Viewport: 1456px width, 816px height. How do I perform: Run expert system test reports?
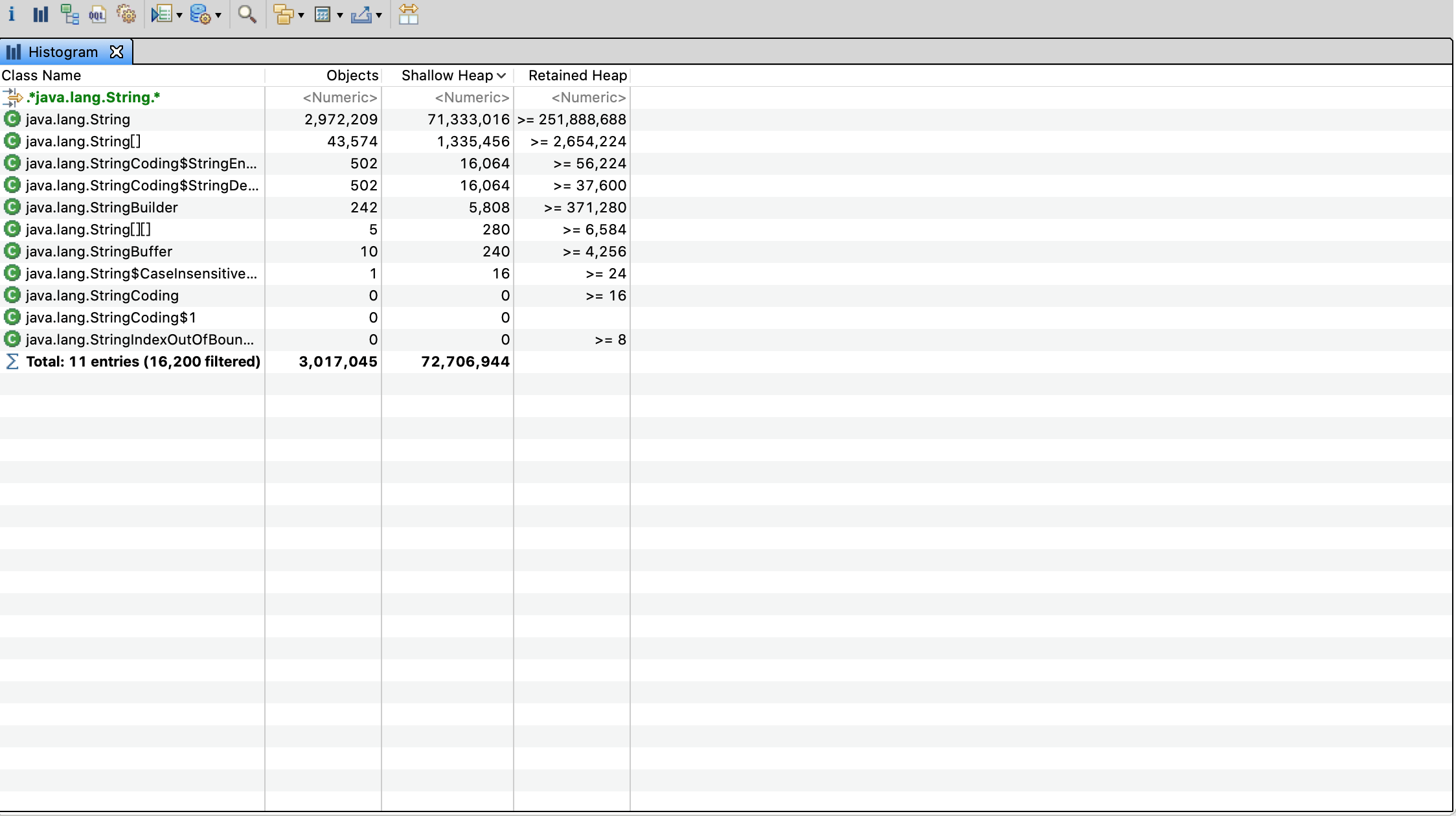161,14
